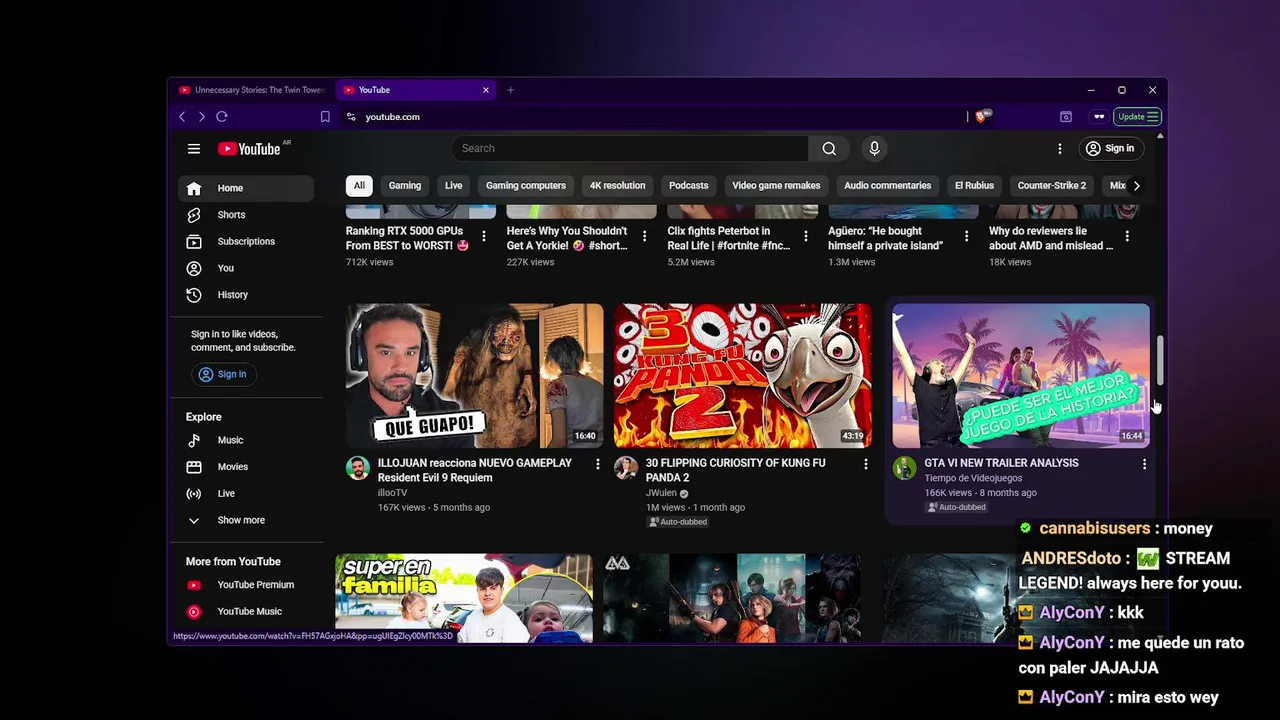Click the page vertical scrollbar thumb
Viewport: 1280px width, 720px height.
[x=1160, y=360]
